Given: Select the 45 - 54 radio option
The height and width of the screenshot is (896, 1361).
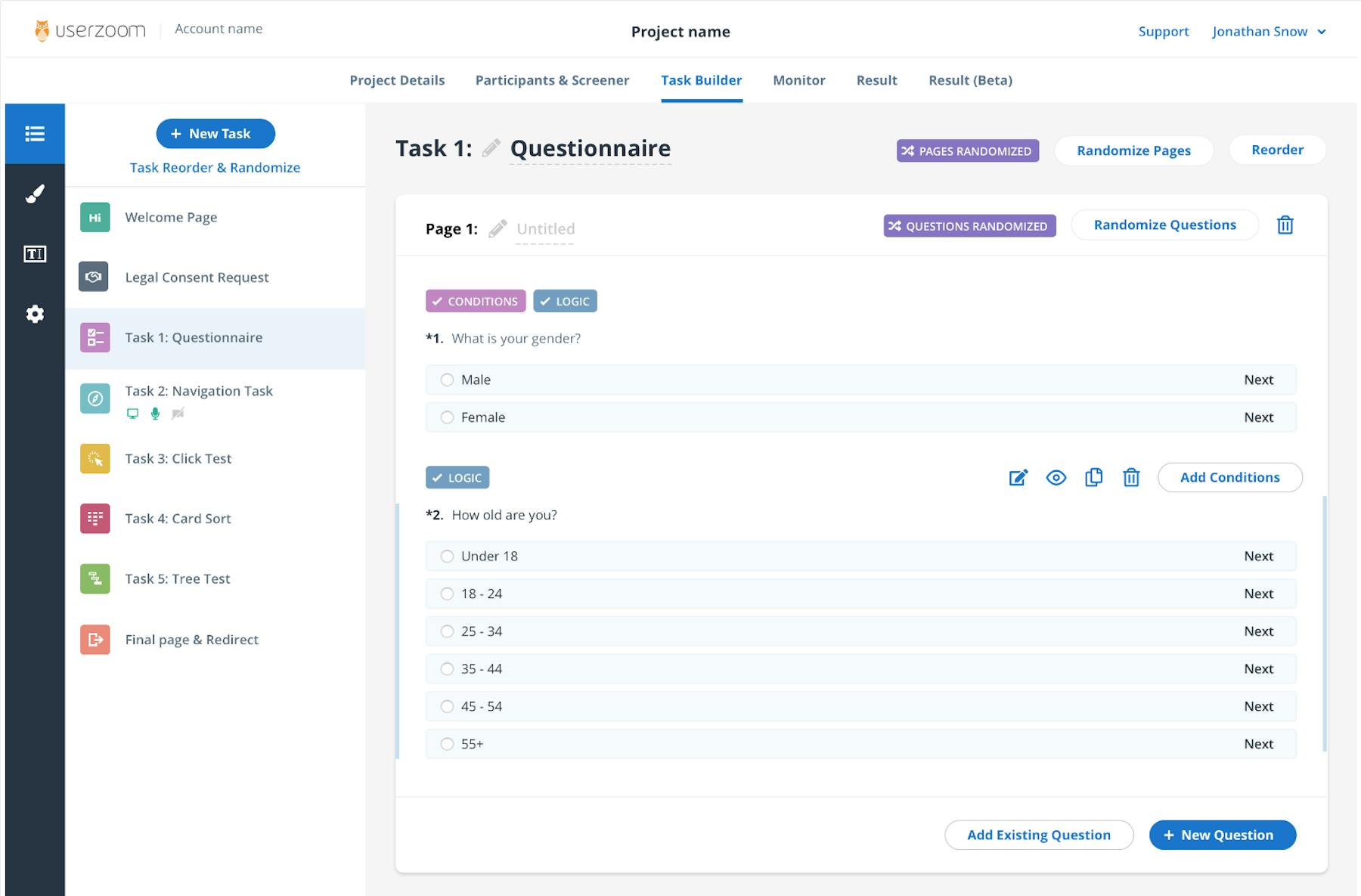Looking at the screenshot, I should coord(447,706).
